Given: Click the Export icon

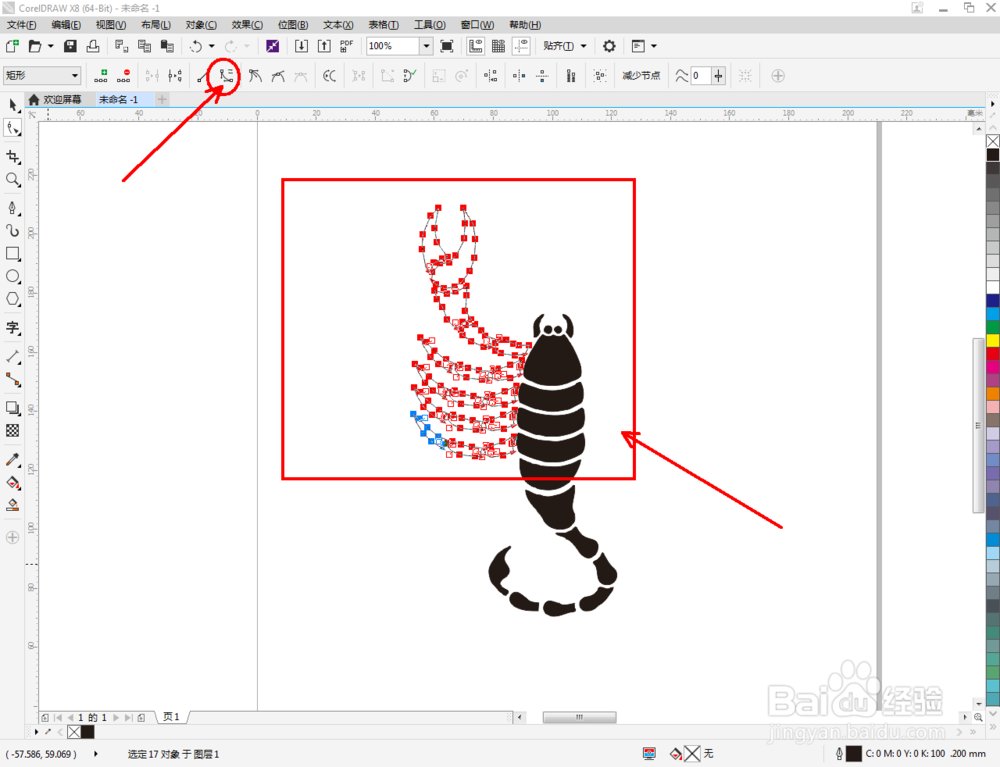Looking at the screenshot, I should click(324, 46).
